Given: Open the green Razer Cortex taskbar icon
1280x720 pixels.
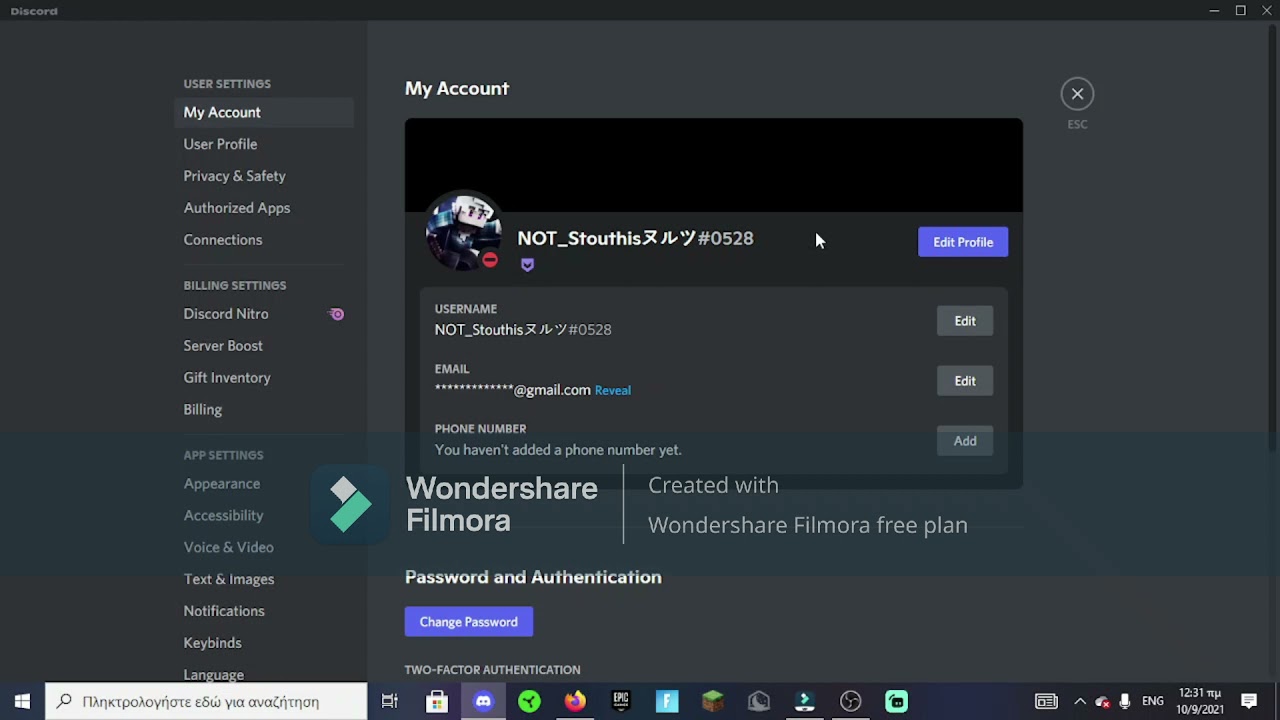Looking at the screenshot, I should [x=530, y=702].
